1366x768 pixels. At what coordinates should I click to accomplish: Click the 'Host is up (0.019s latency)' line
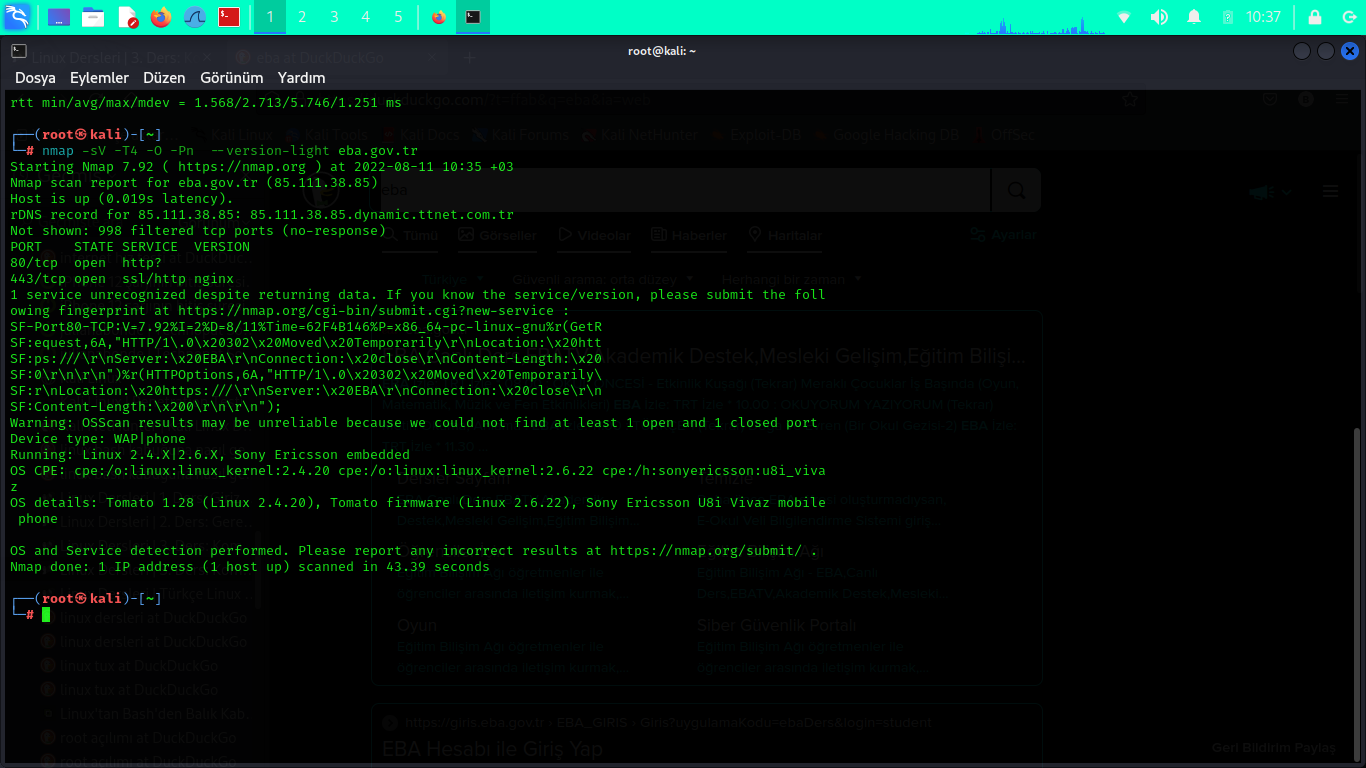coord(122,198)
